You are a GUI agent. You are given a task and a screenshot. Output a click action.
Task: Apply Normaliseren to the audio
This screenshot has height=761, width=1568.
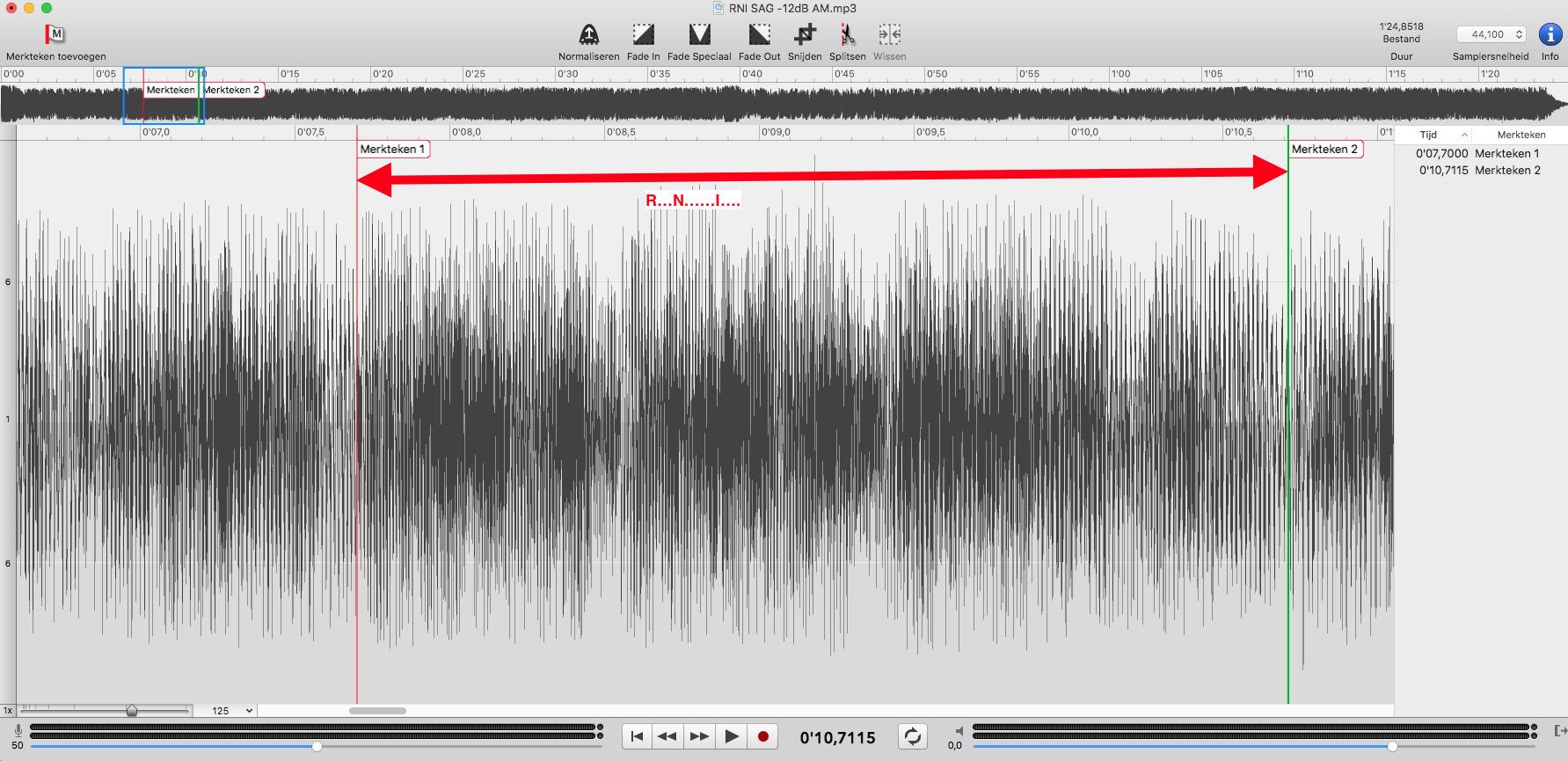point(588,35)
